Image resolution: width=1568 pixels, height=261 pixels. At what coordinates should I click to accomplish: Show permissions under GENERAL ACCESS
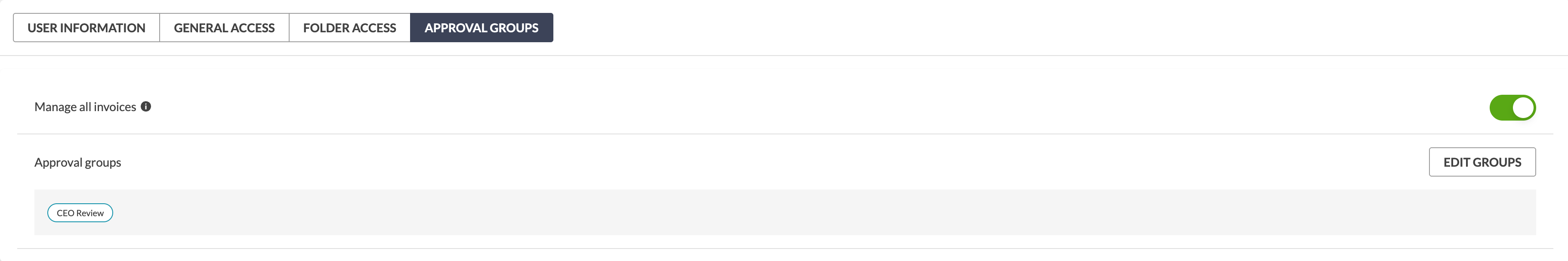tap(224, 28)
